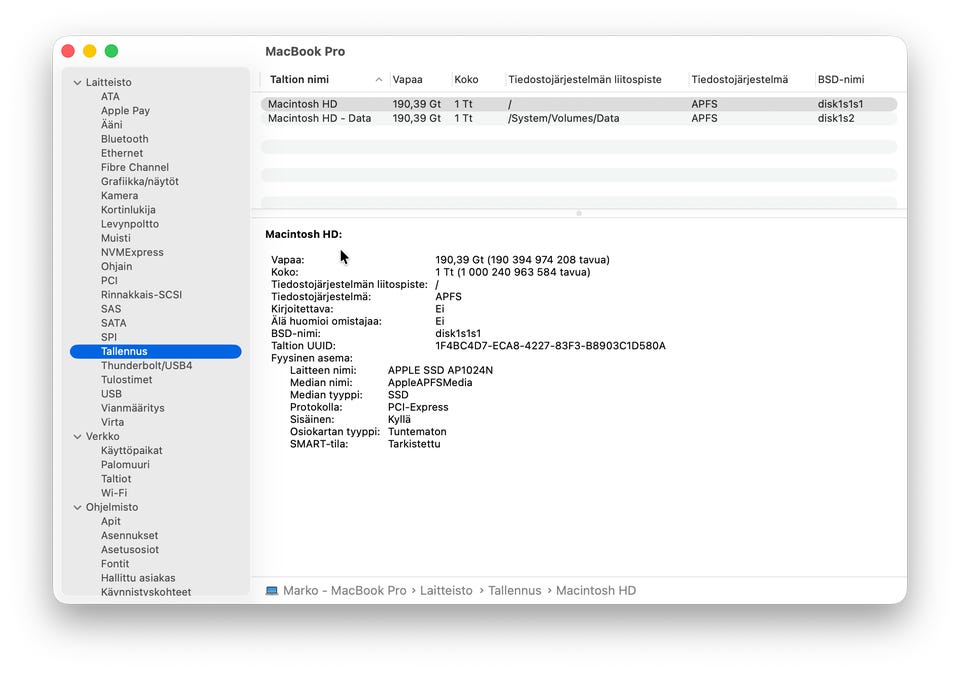960x674 pixels.
Task: Open SAS in sidebar
Action: point(111,309)
